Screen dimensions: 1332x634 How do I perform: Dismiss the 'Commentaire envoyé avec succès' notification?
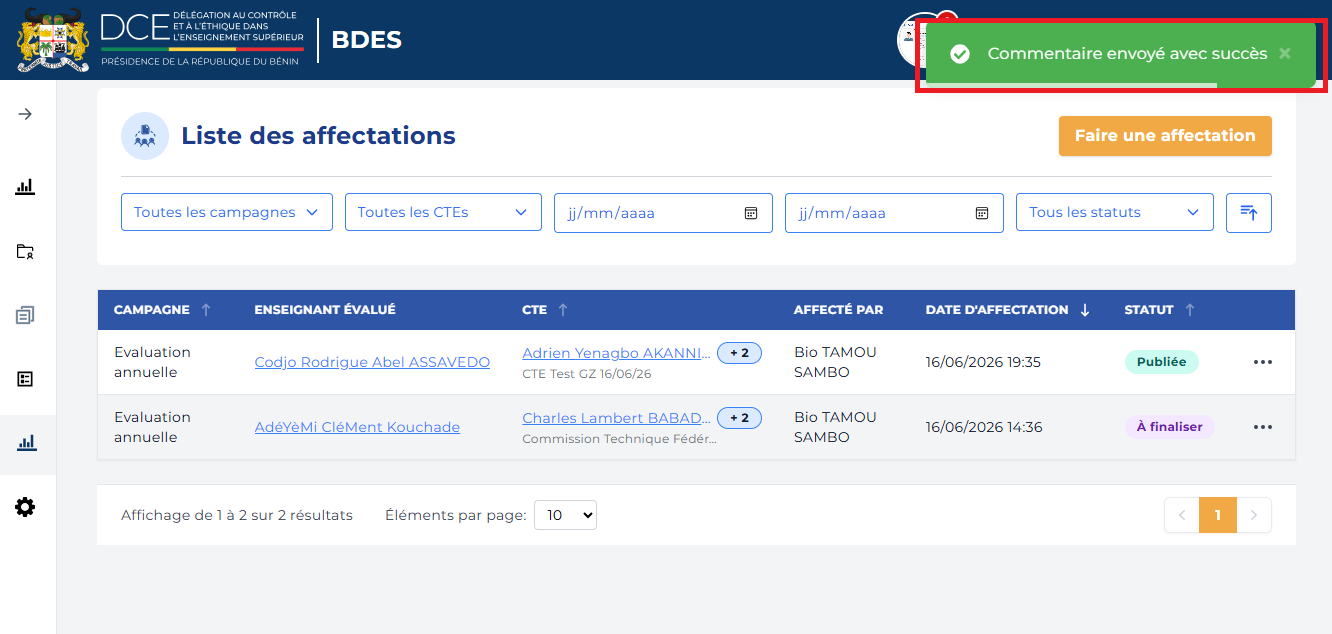click(x=1285, y=54)
